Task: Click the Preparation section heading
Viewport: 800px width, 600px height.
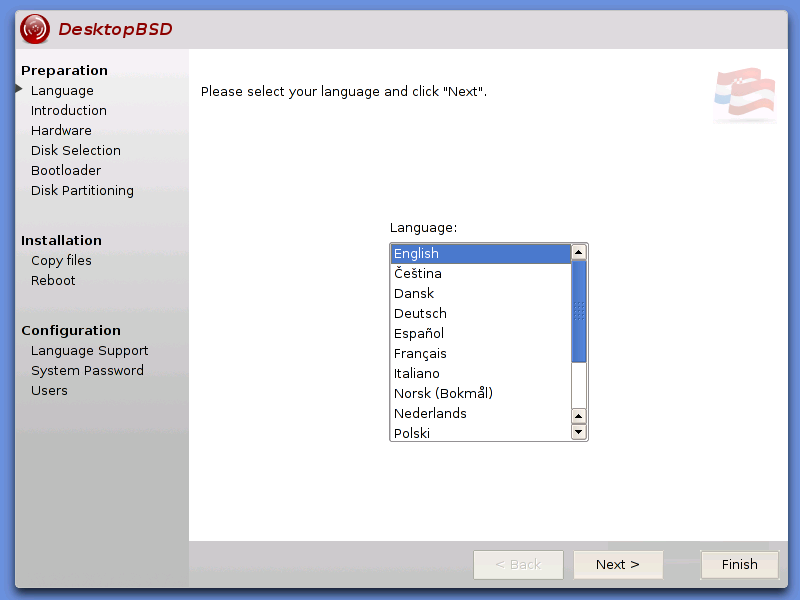Action: [64, 70]
